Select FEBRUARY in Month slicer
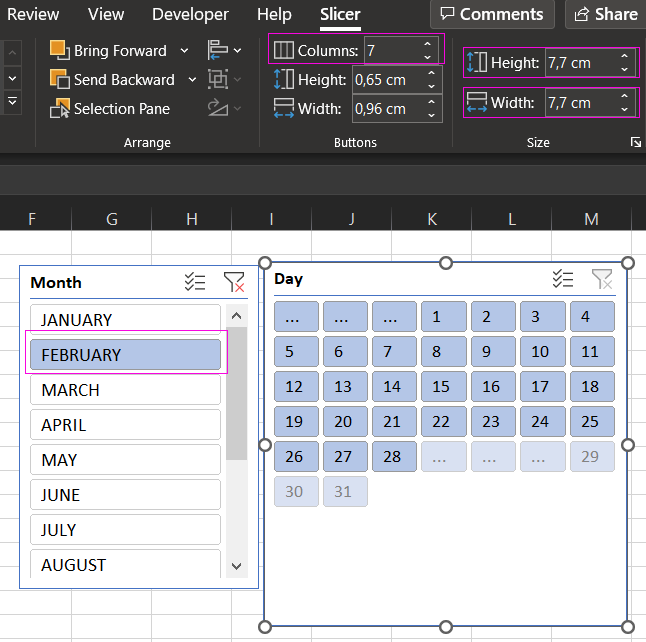 (x=125, y=355)
